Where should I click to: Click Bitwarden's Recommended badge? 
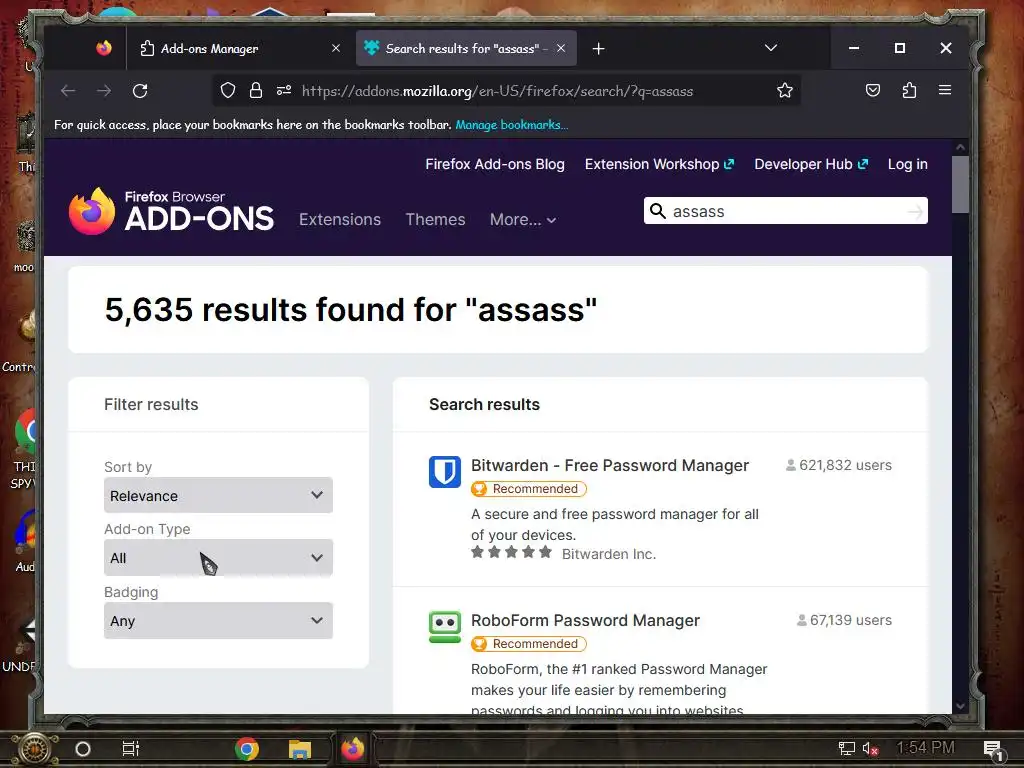click(x=528, y=488)
